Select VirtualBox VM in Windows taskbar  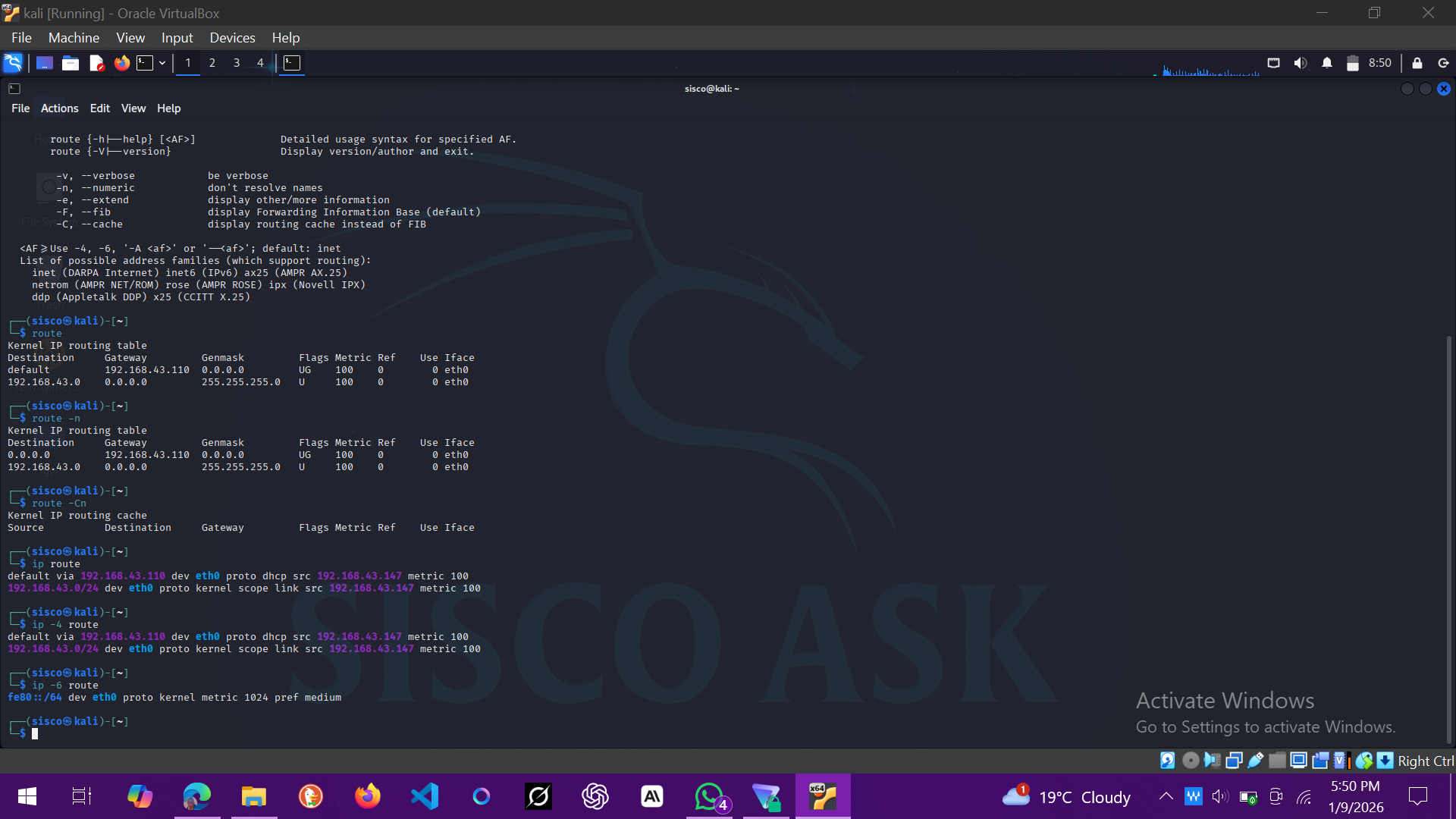click(x=823, y=796)
